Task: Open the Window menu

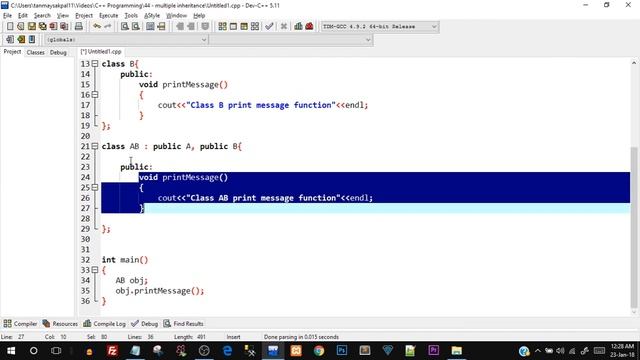Action: 176,16
